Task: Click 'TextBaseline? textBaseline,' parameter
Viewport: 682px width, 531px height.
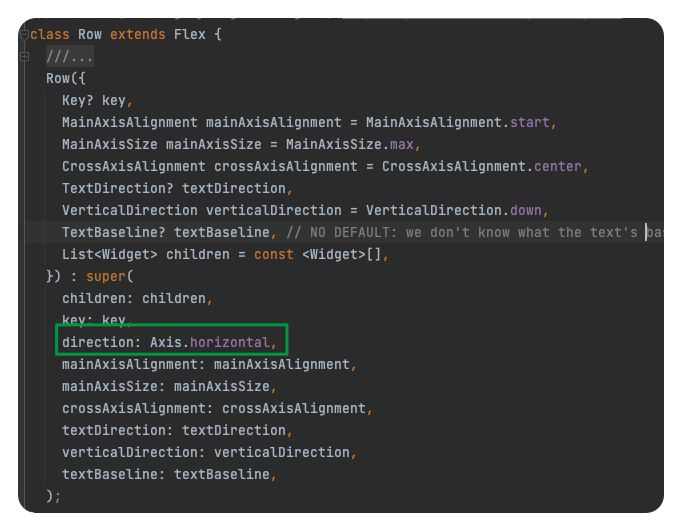Action: 169,233
